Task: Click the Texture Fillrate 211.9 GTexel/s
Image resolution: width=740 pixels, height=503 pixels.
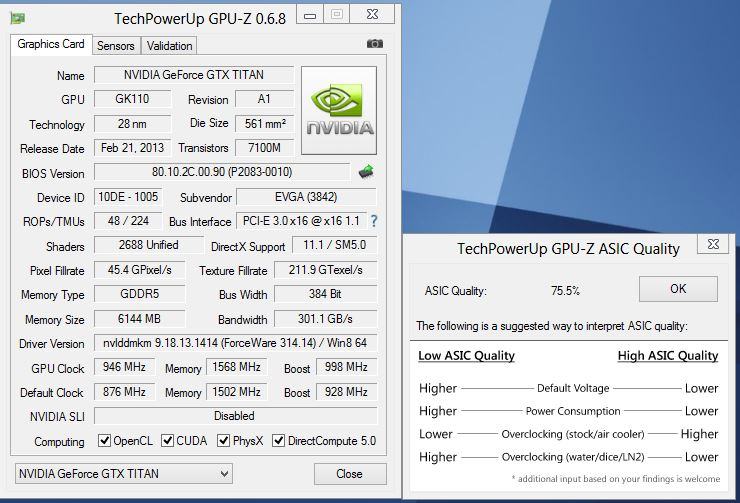Action: [326, 270]
